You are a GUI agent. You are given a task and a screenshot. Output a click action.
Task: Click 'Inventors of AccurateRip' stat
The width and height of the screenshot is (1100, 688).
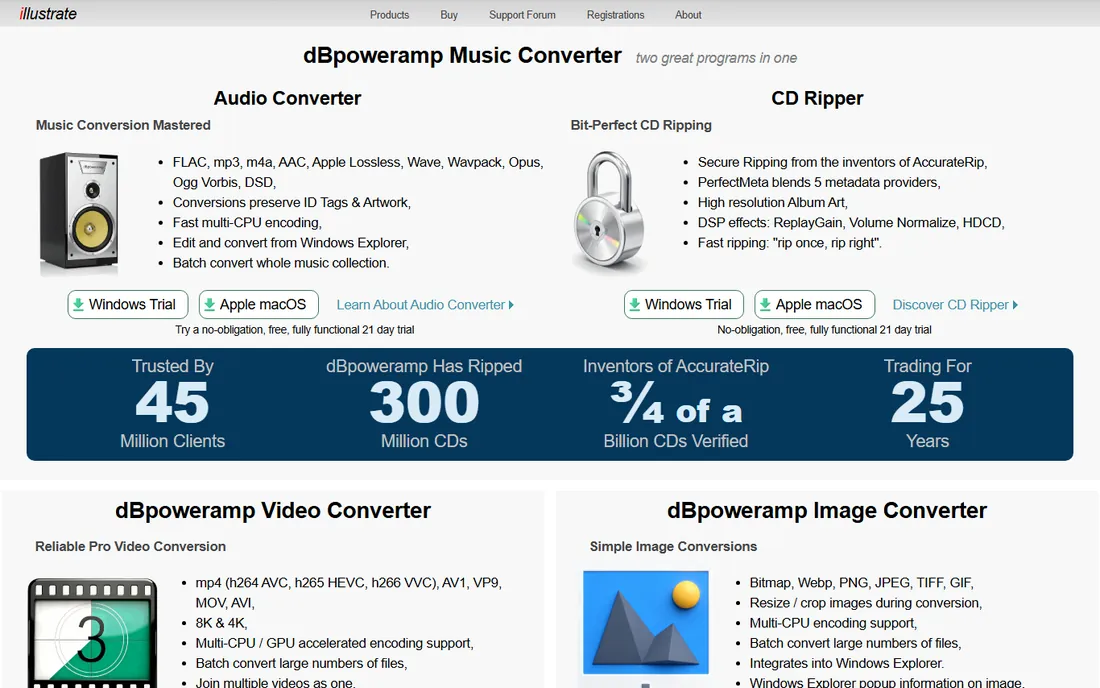tap(676, 404)
